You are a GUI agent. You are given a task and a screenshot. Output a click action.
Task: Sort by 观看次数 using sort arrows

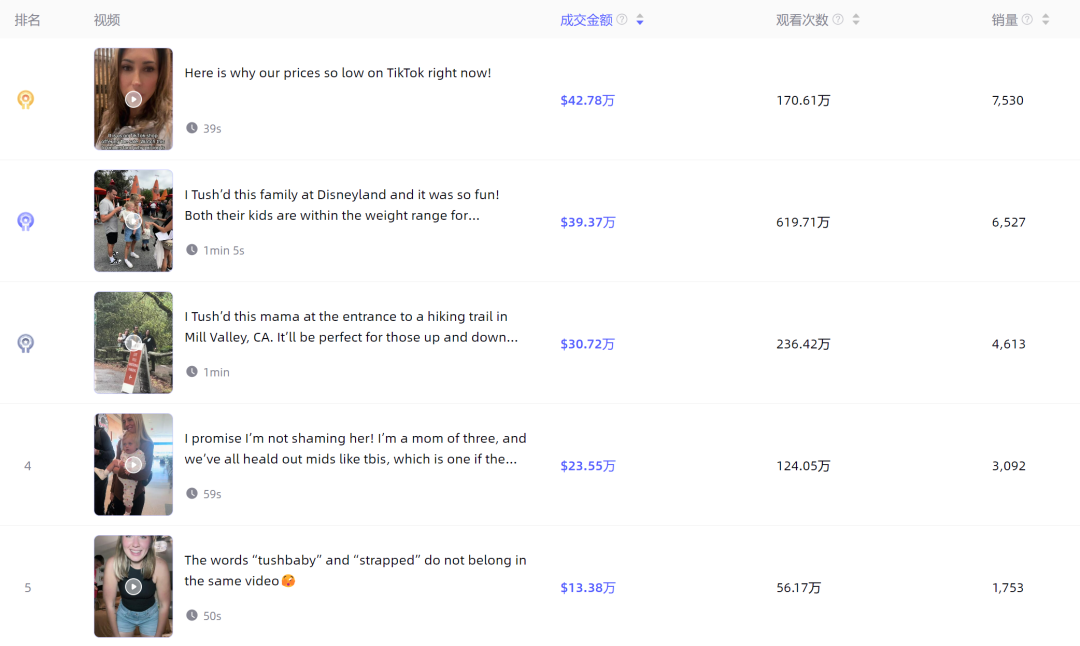856,20
